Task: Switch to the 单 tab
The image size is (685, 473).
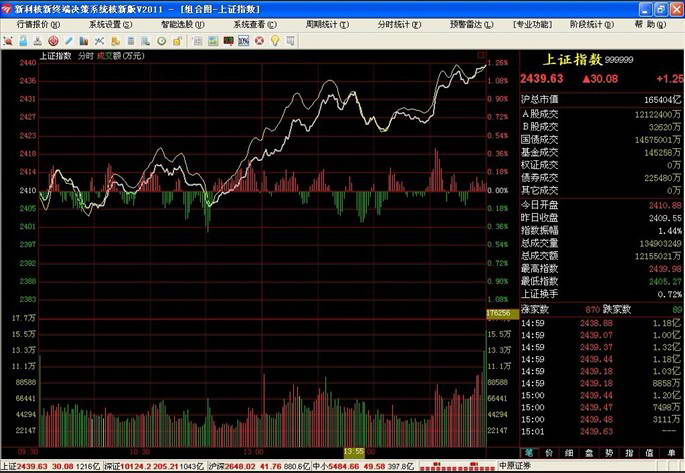Action: tap(671, 453)
